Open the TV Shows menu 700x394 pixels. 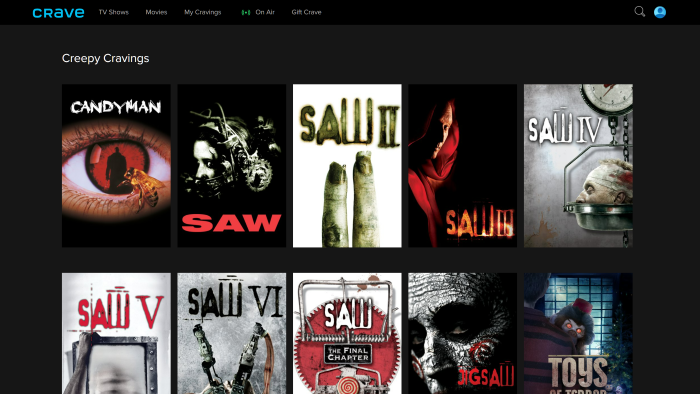(113, 12)
